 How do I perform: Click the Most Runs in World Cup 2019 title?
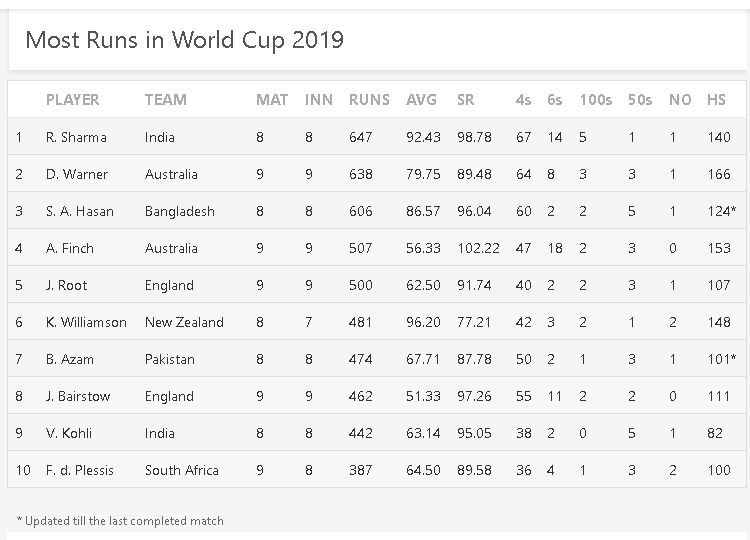[x=184, y=40]
